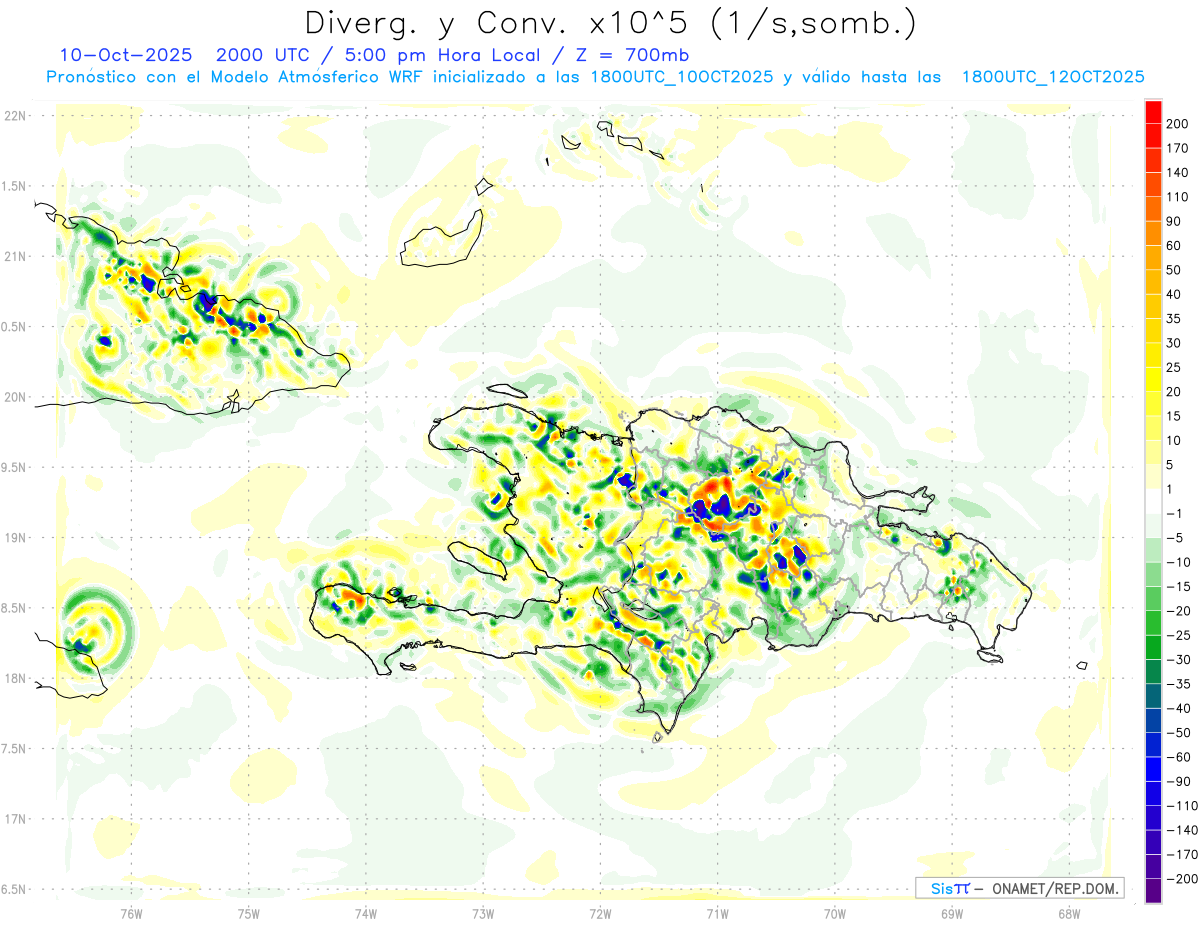
Task: Click 'Pronóstico con el Modelo Atmósferico WRF' text
Action: 236,77
